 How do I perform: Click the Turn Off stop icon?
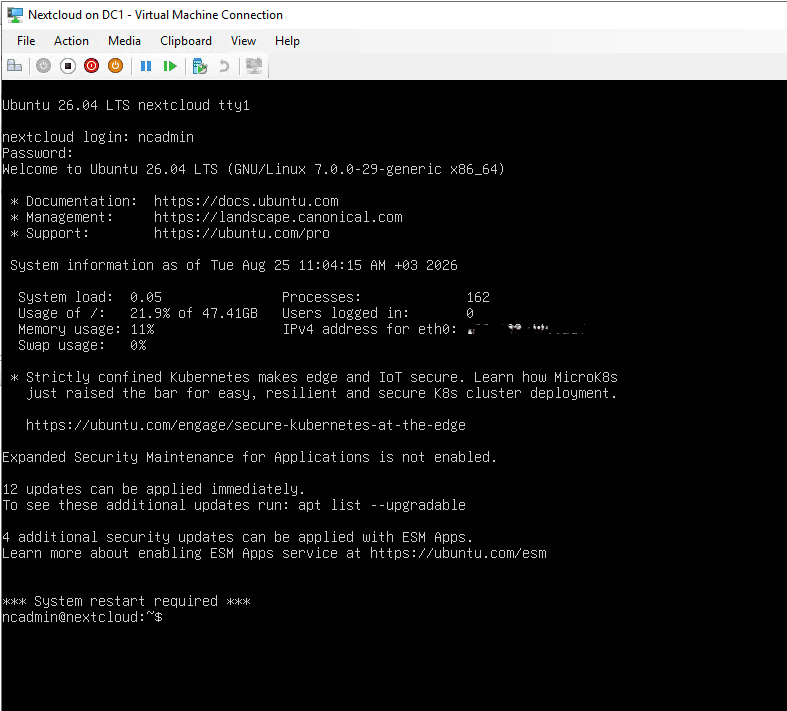68,66
